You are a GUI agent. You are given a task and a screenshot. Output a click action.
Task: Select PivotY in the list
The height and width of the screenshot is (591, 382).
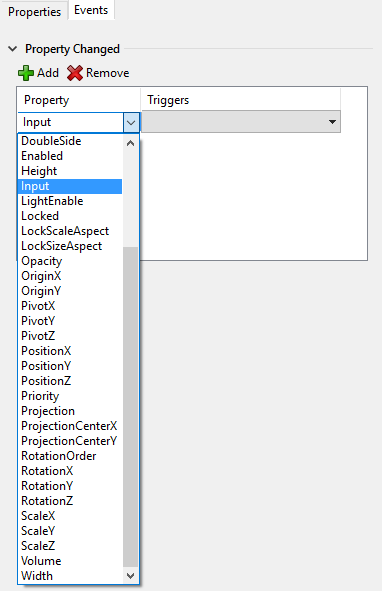coord(70,321)
